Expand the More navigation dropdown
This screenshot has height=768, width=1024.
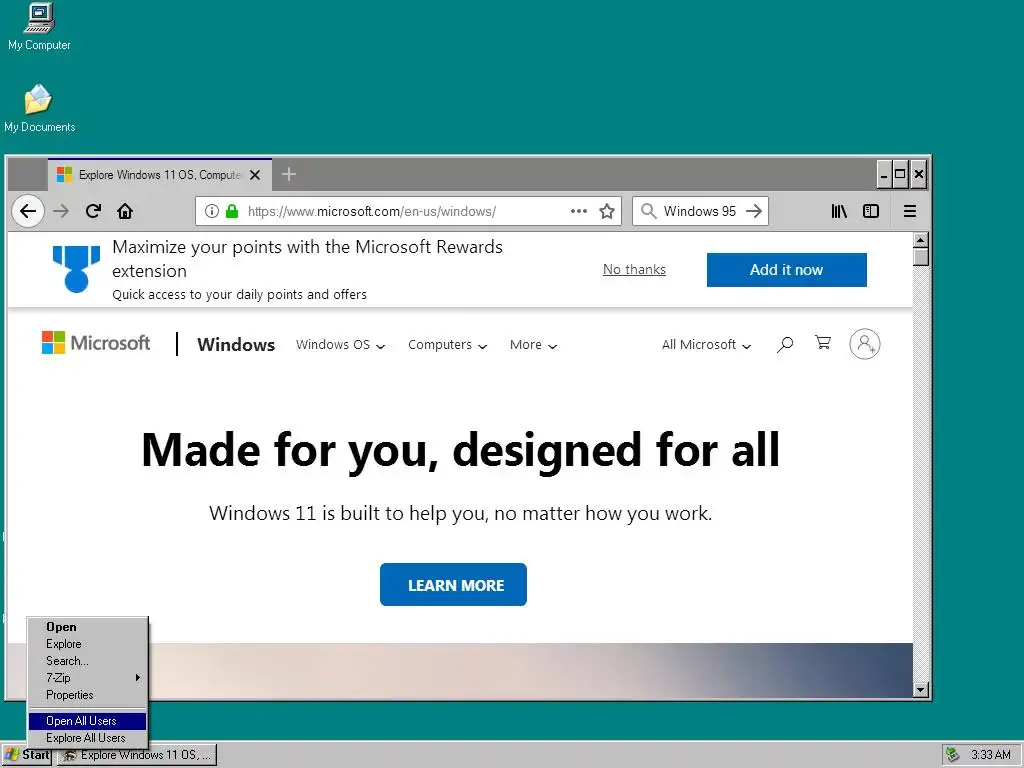(534, 345)
